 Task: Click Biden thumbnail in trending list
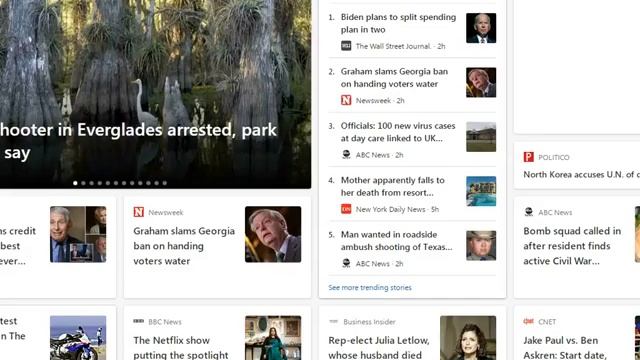click(481, 28)
